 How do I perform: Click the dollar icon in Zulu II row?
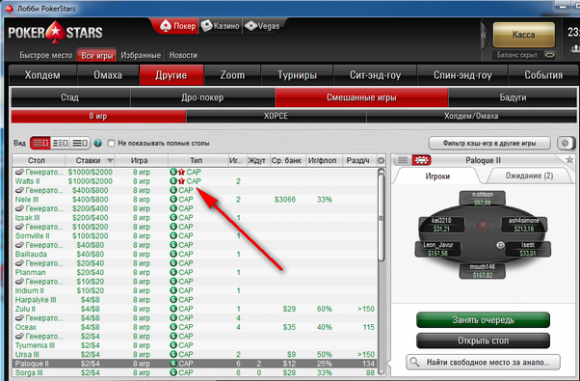pos(173,309)
